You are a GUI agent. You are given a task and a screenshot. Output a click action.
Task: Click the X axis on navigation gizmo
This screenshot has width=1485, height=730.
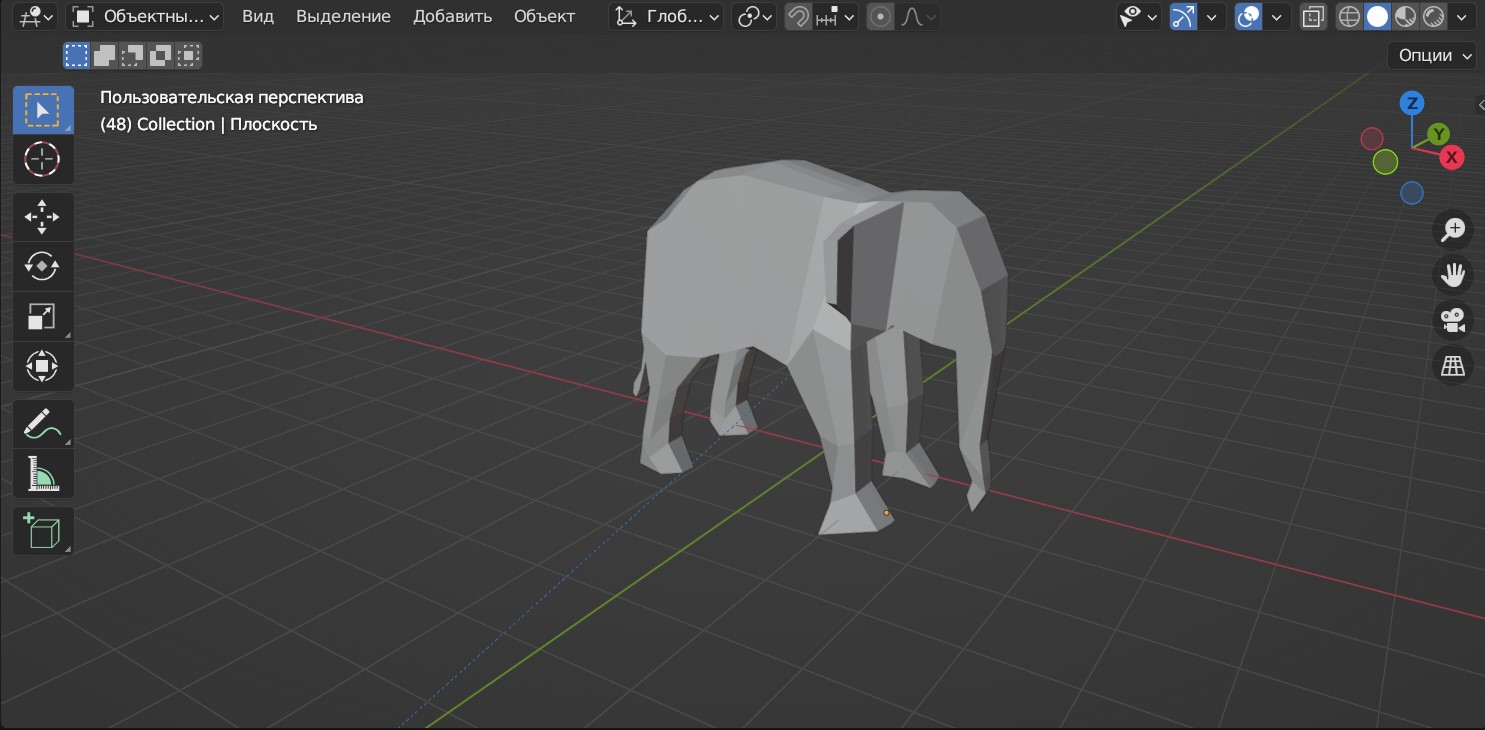click(1452, 157)
